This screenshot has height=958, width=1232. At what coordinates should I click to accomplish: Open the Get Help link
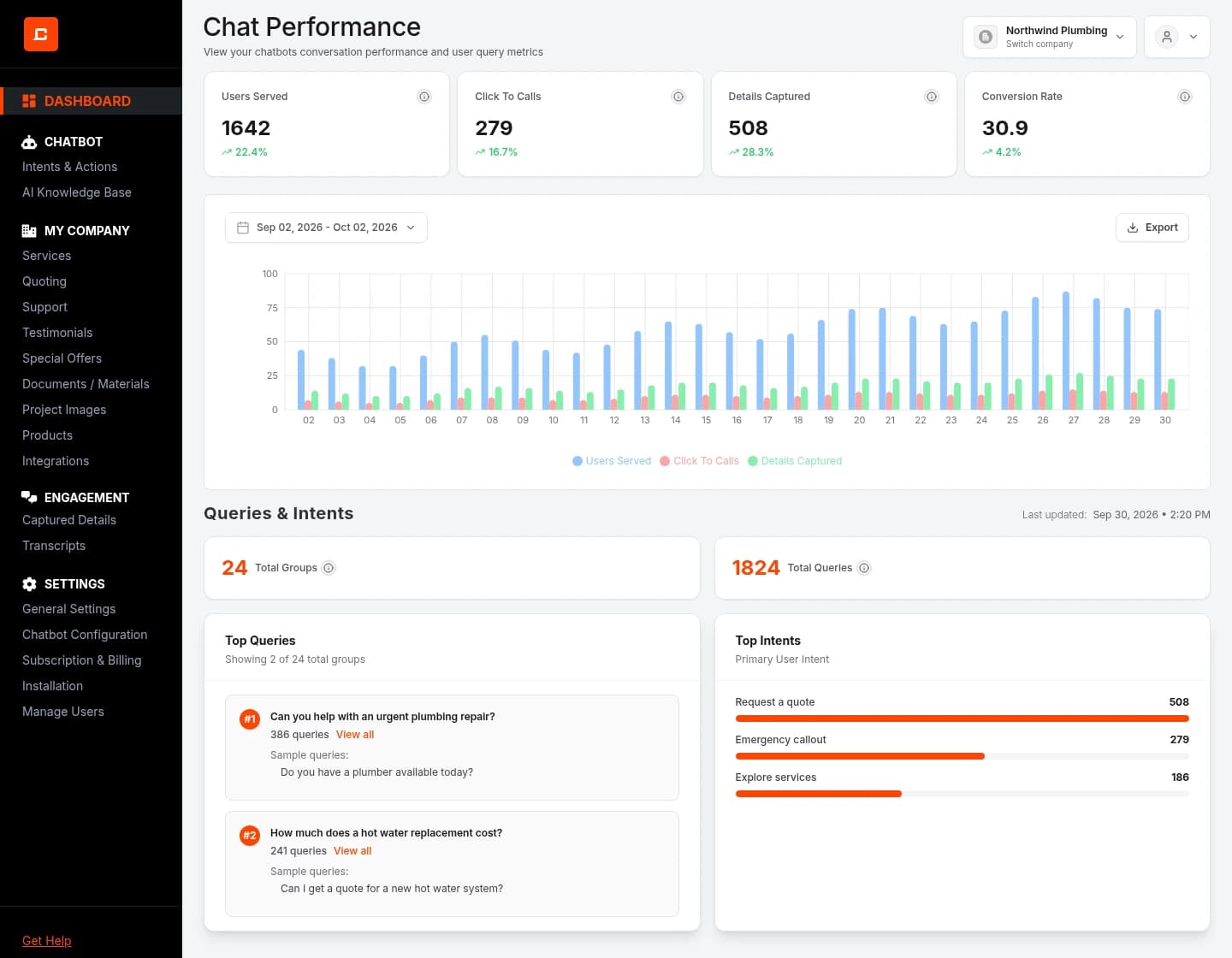point(47,941)
